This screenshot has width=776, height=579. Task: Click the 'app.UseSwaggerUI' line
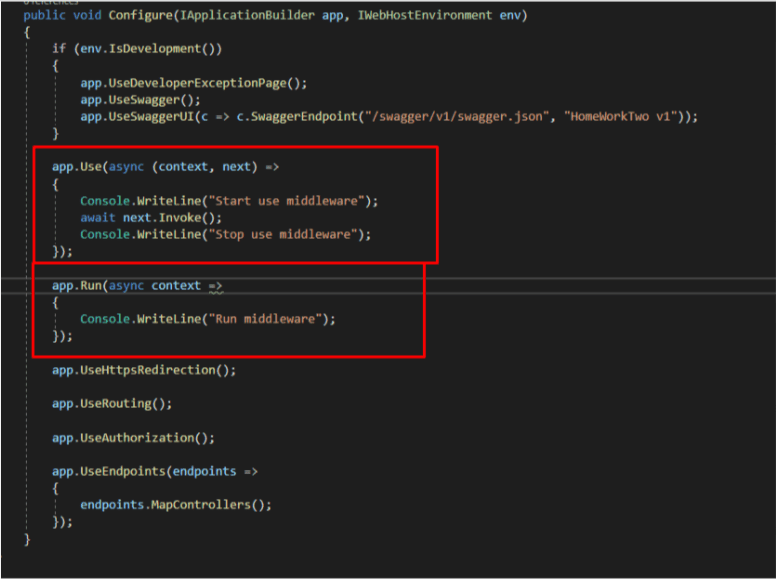point(389,116)
